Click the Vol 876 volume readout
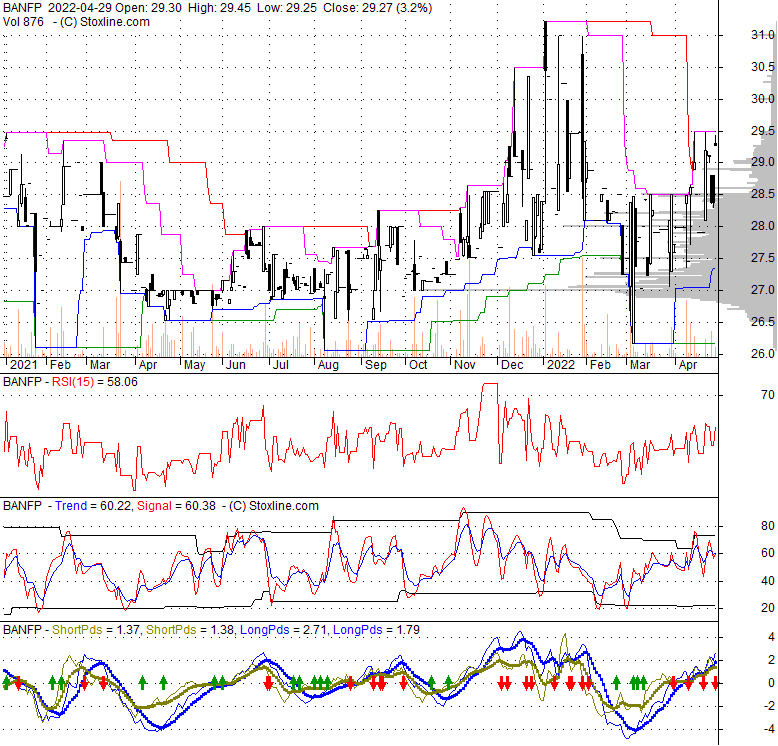The height and width of the screenshot is (746, 778). (23, 22)
